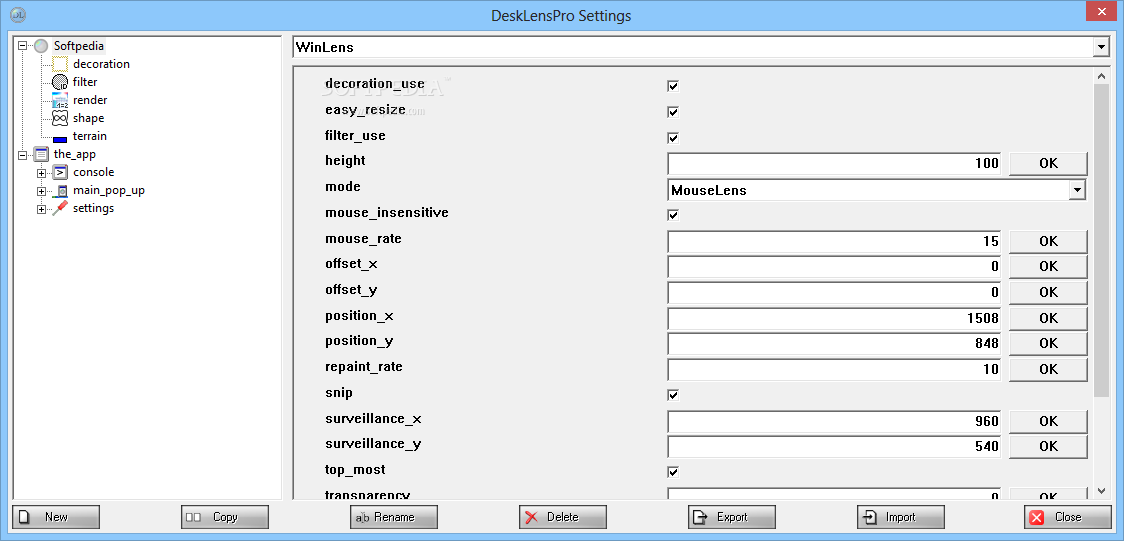Confirm offset_y value with OK

(x=1048, y=292)
